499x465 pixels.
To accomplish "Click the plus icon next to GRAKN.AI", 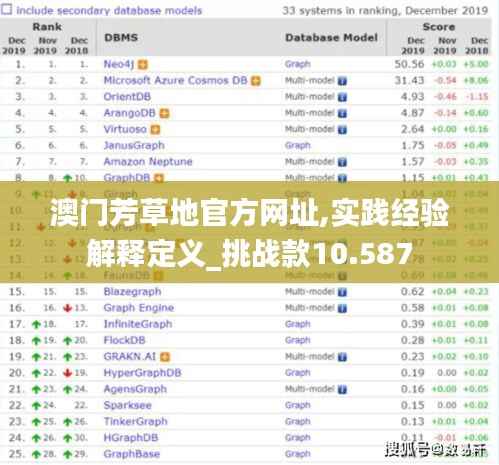I will coord(165,357).
